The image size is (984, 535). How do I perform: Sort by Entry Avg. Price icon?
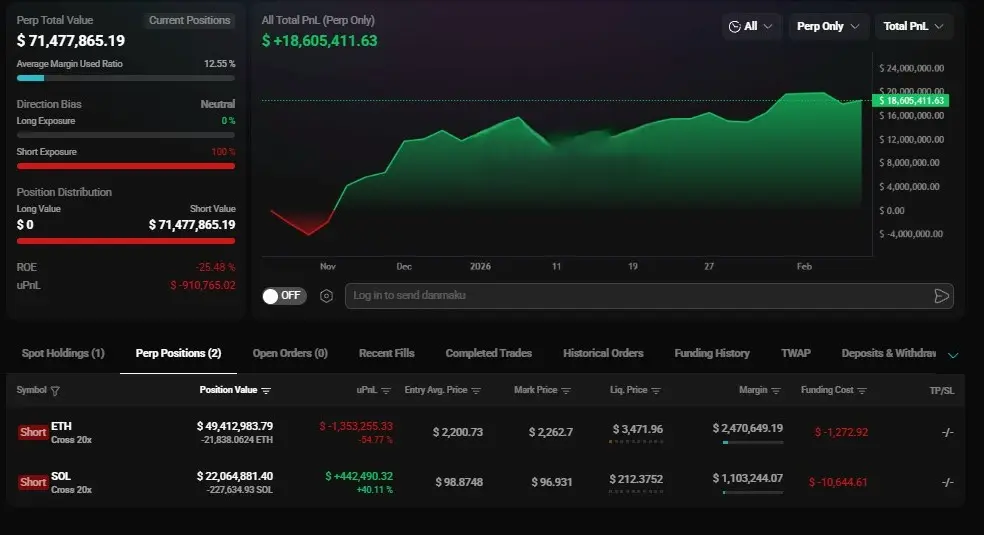click(476, 391)
